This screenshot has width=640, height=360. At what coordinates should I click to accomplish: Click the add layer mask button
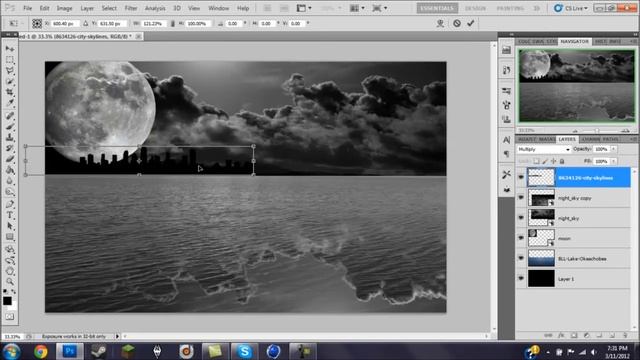574,335
